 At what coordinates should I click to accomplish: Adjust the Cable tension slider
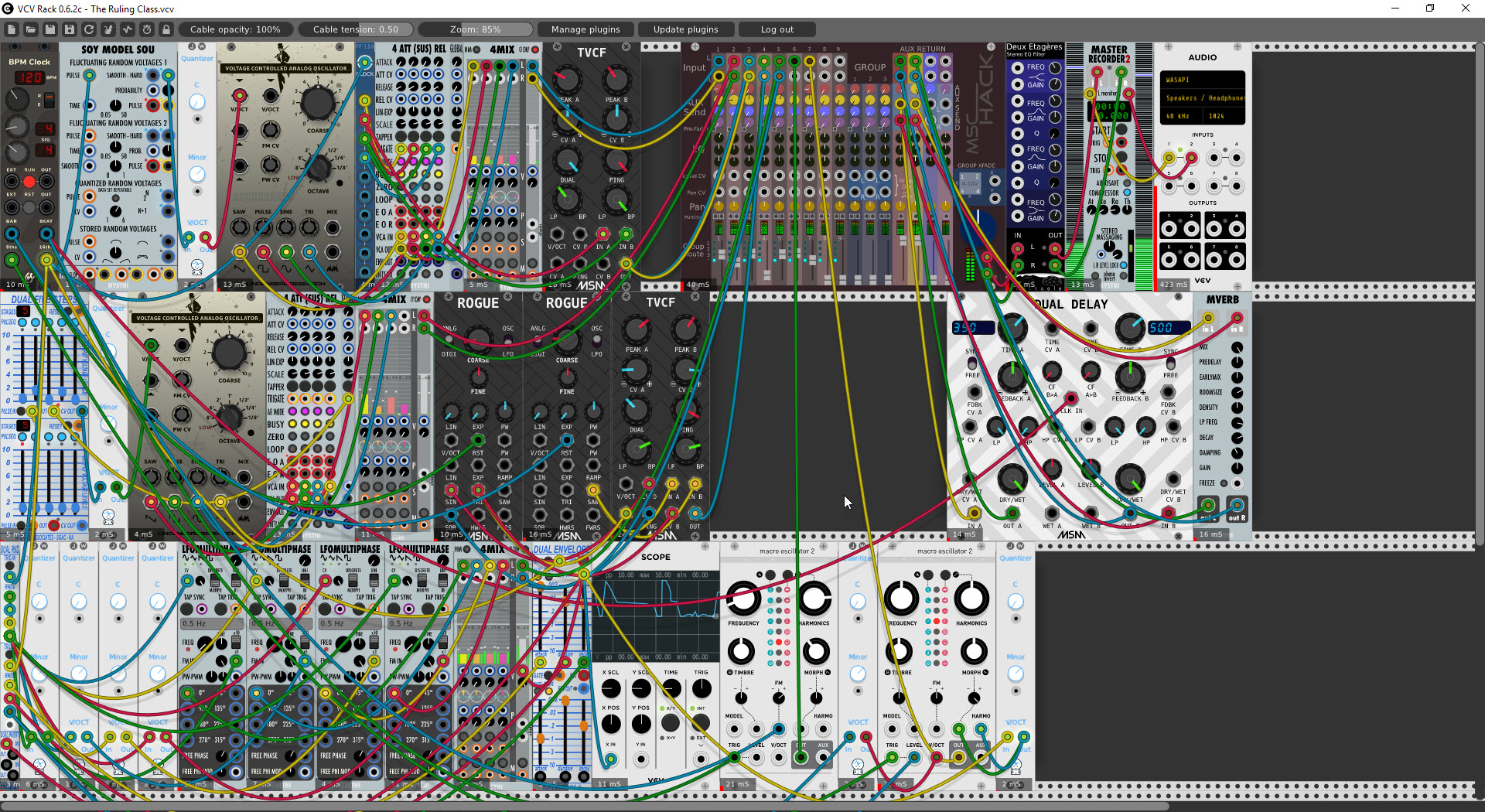click(356, 29)
